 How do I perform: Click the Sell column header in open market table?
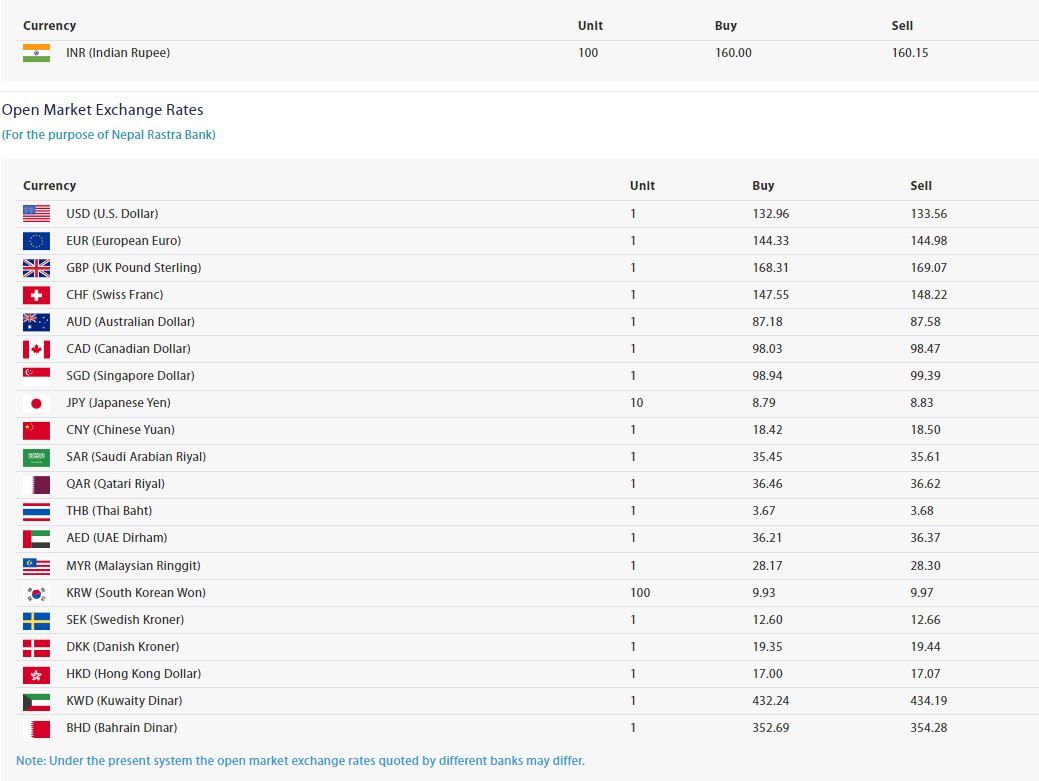click(921, 186)
